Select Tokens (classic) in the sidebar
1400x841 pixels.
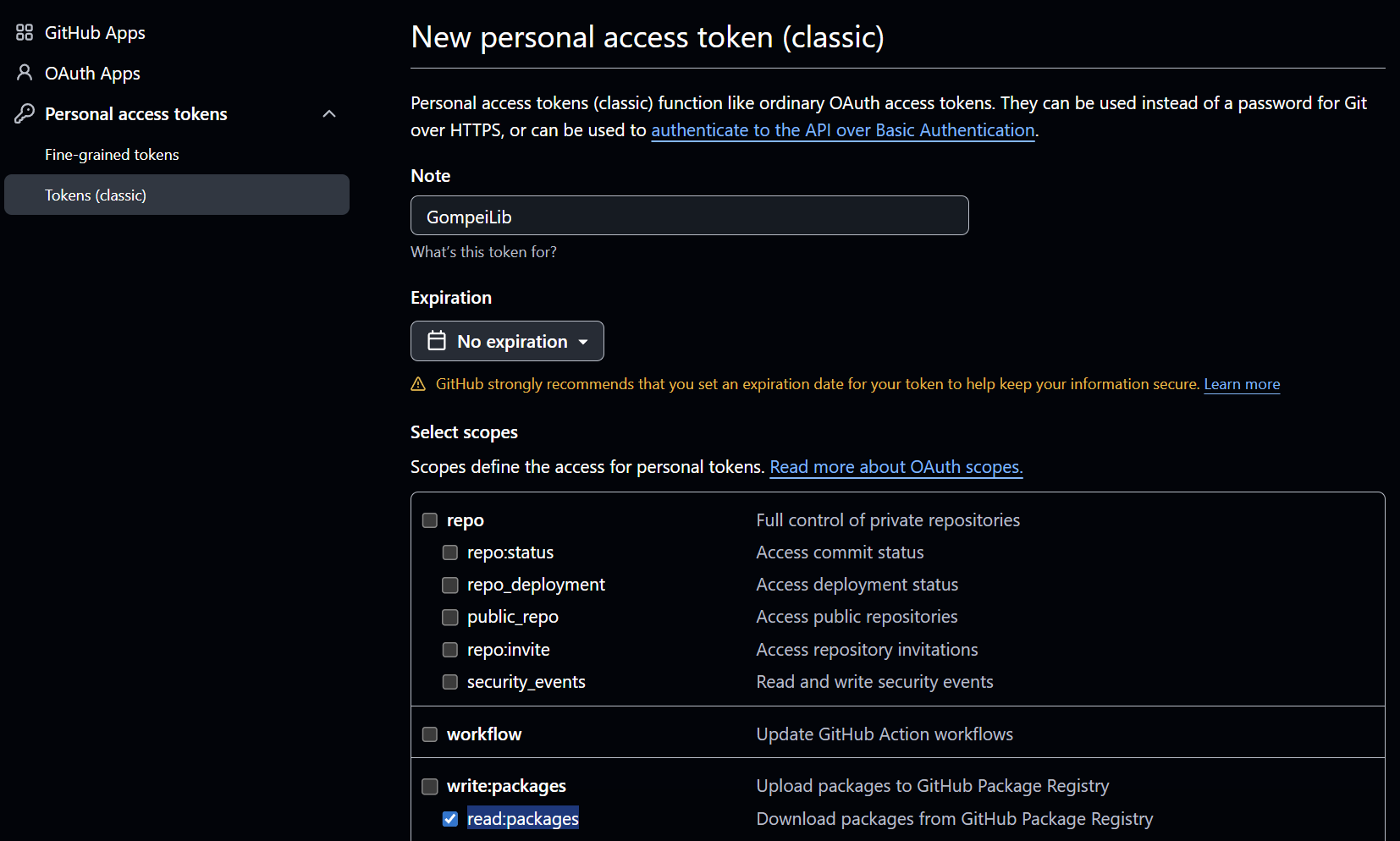tap(96, 195)
